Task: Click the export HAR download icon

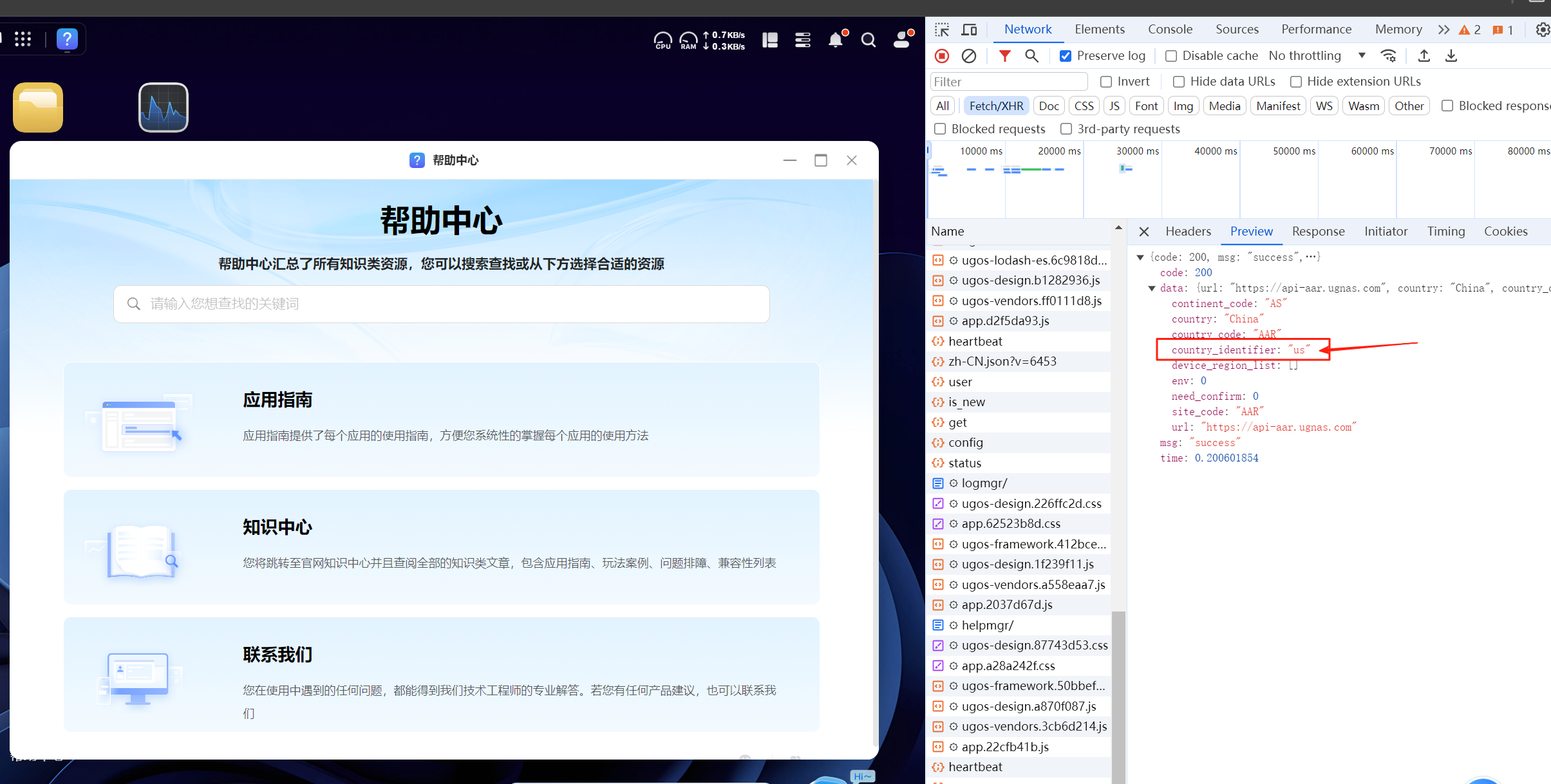Action: tap(1451, 56)
